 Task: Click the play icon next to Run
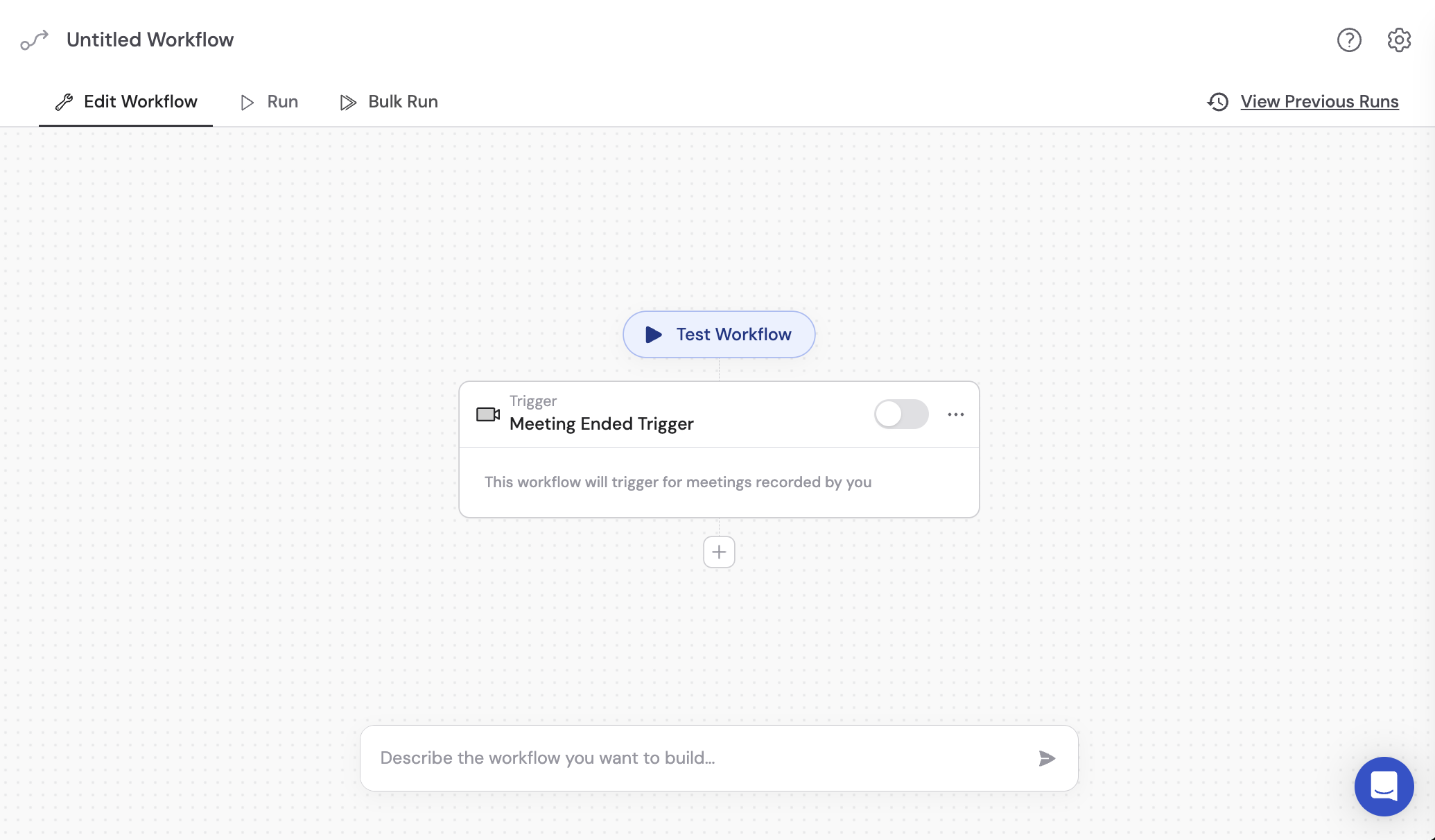tap(246, 102)
